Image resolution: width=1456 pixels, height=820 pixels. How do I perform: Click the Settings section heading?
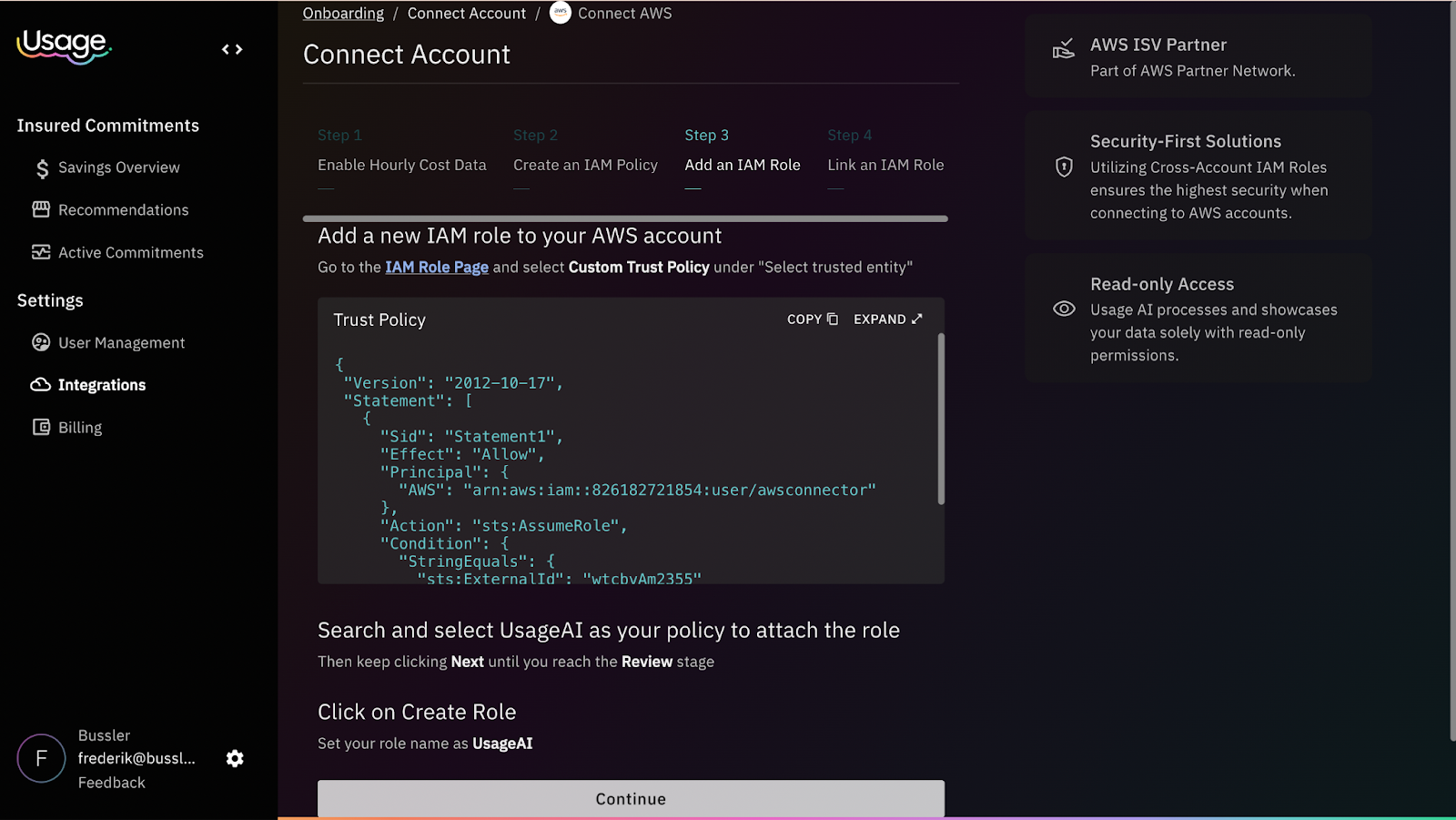[x=50, y=300]
